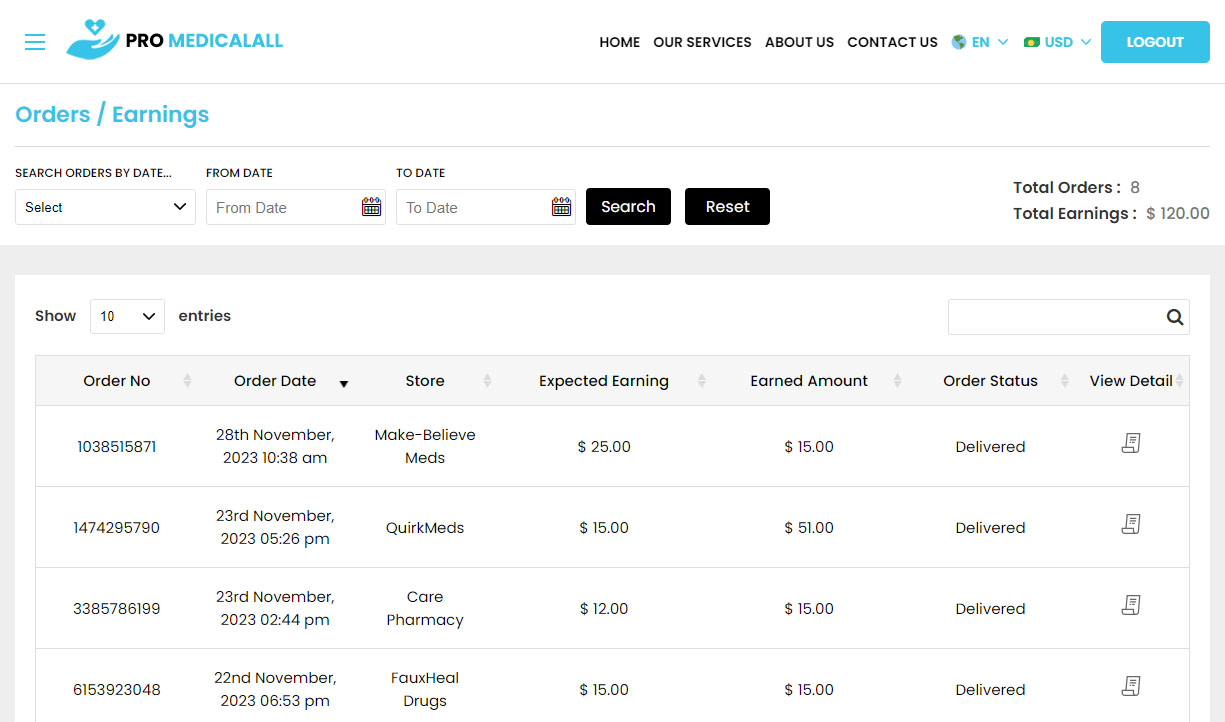Click the $ 25.00 expected earning

click(604, 447)
